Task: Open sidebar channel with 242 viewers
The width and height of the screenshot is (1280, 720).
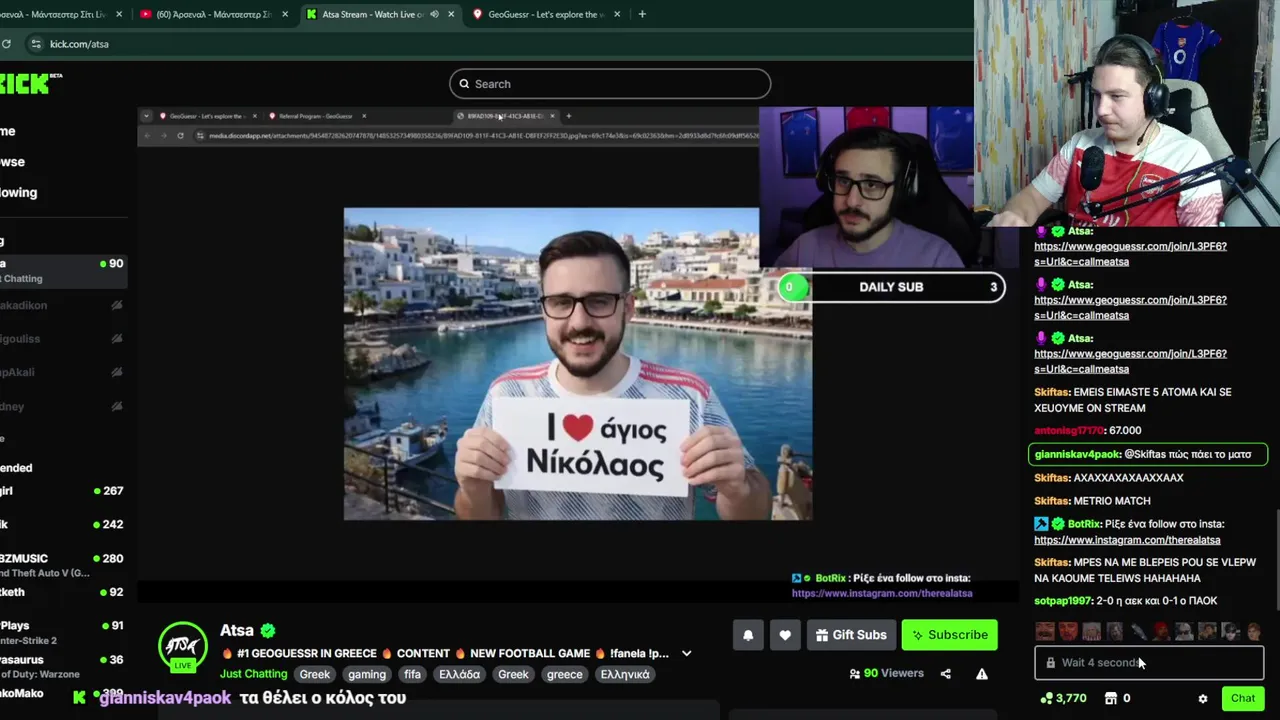Action: click(62, 524)
